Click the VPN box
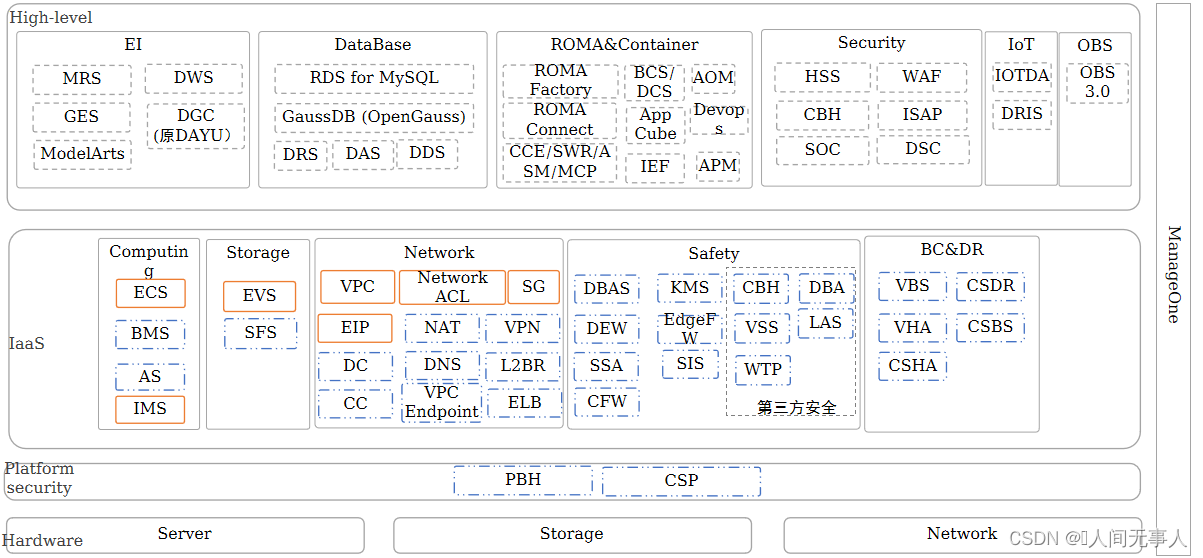 522,328
